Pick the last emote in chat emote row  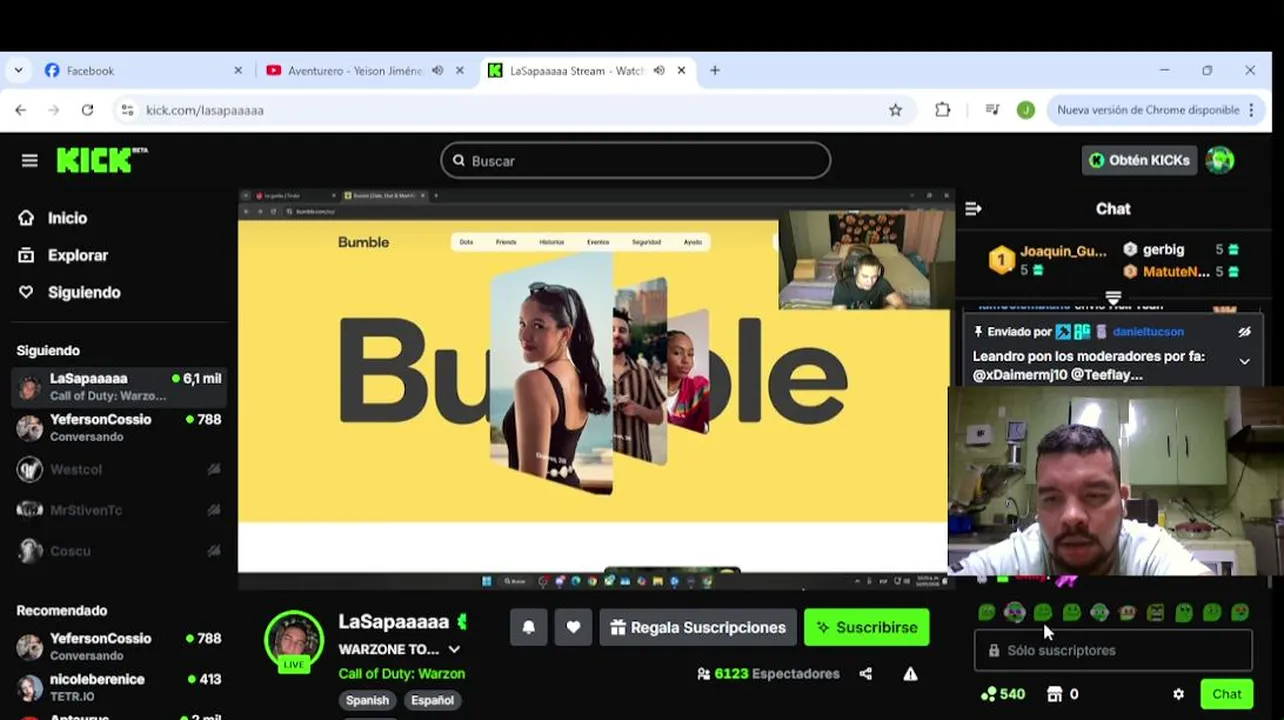[x=1240, y=612]
